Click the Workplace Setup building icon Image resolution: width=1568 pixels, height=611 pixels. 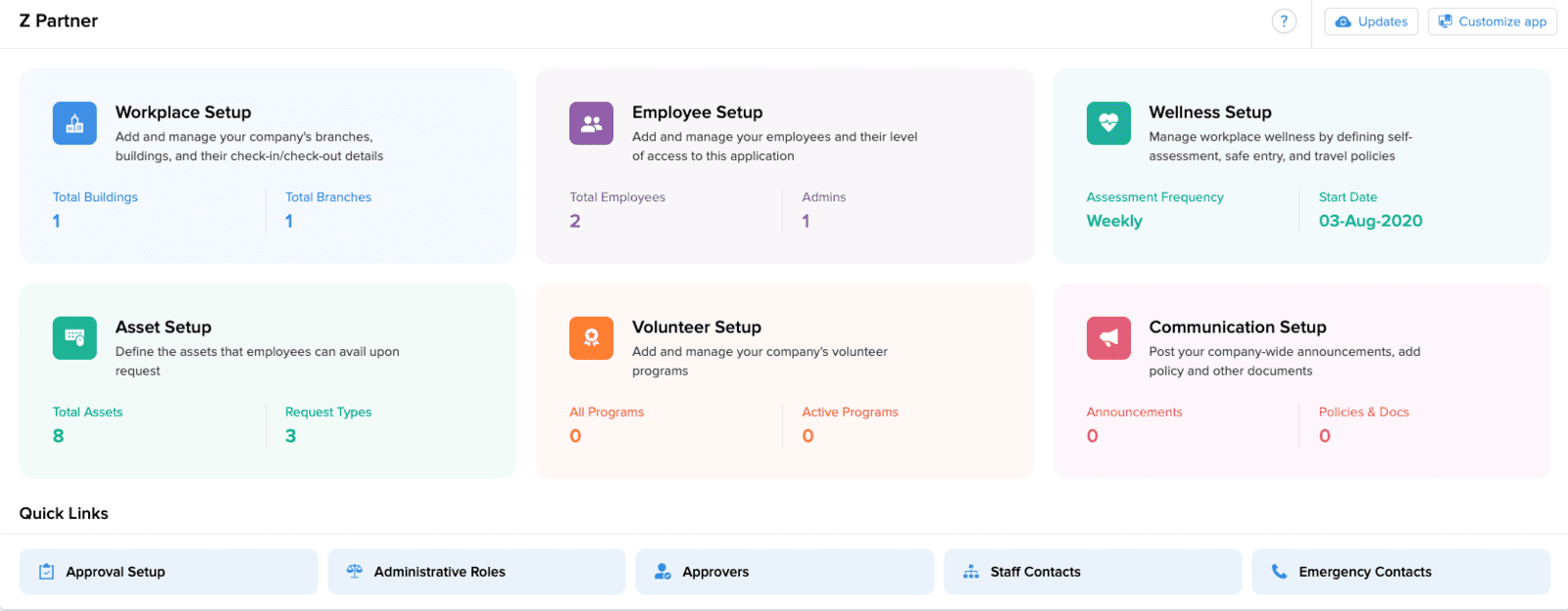74,124
